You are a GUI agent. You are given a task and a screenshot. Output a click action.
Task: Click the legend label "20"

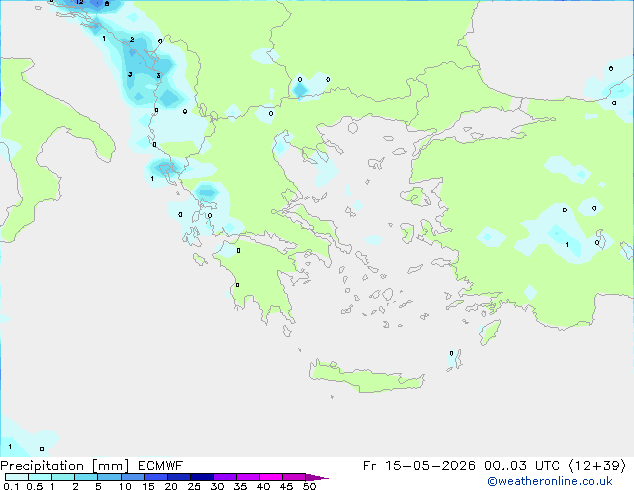tap(171, 486)
